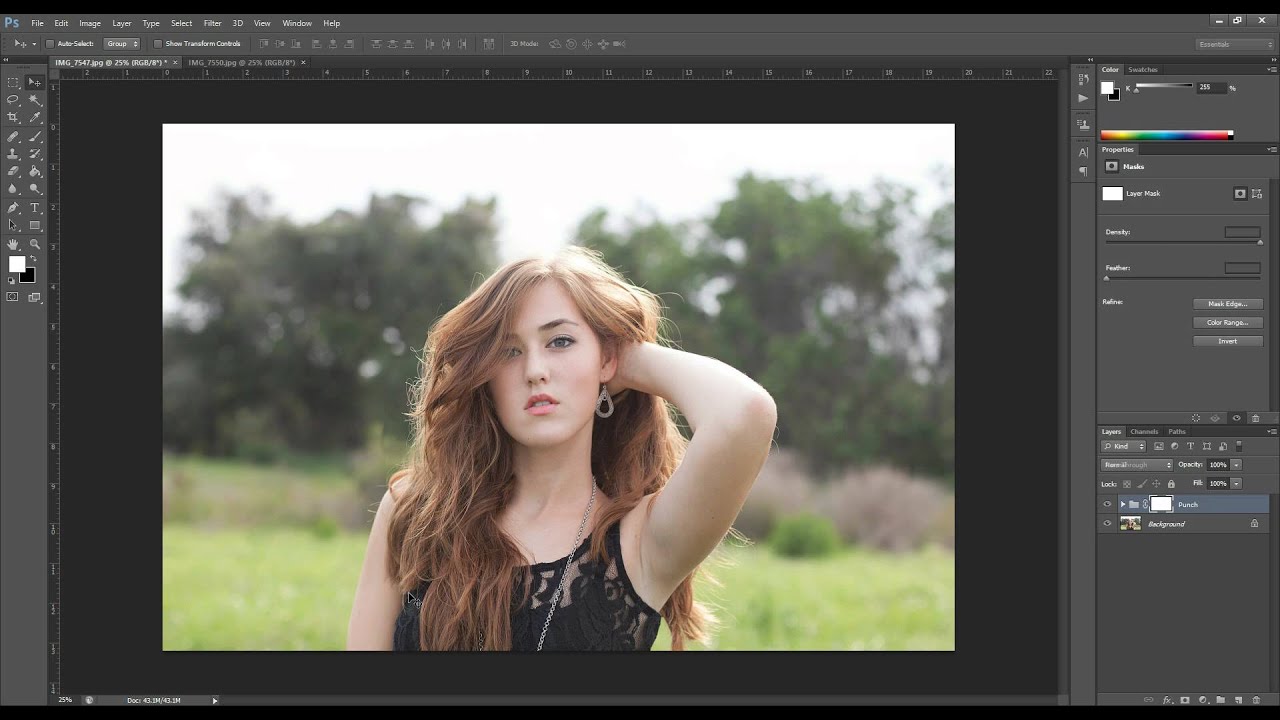The width and height of the screenshot is (1280, 720).
Task: Select the Eyedropper tool
Action: click(35, 117)
